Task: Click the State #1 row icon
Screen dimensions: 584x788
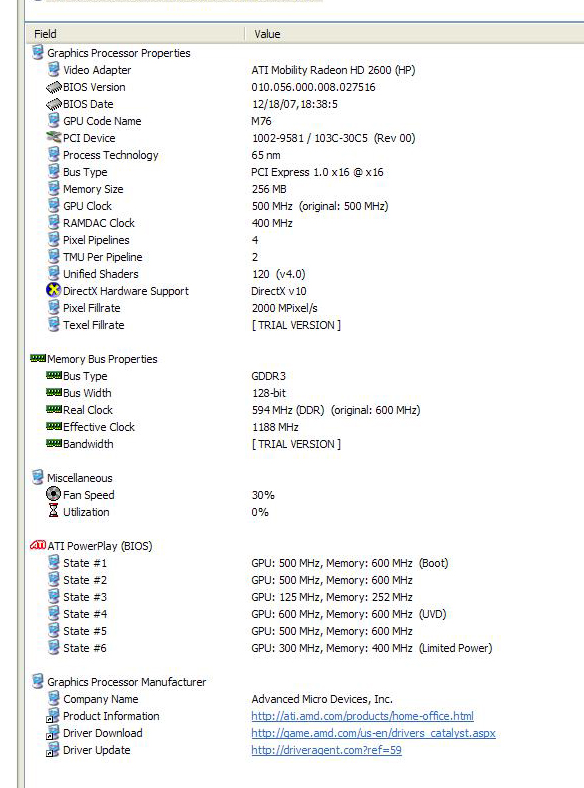Action: tap(54, 562)
